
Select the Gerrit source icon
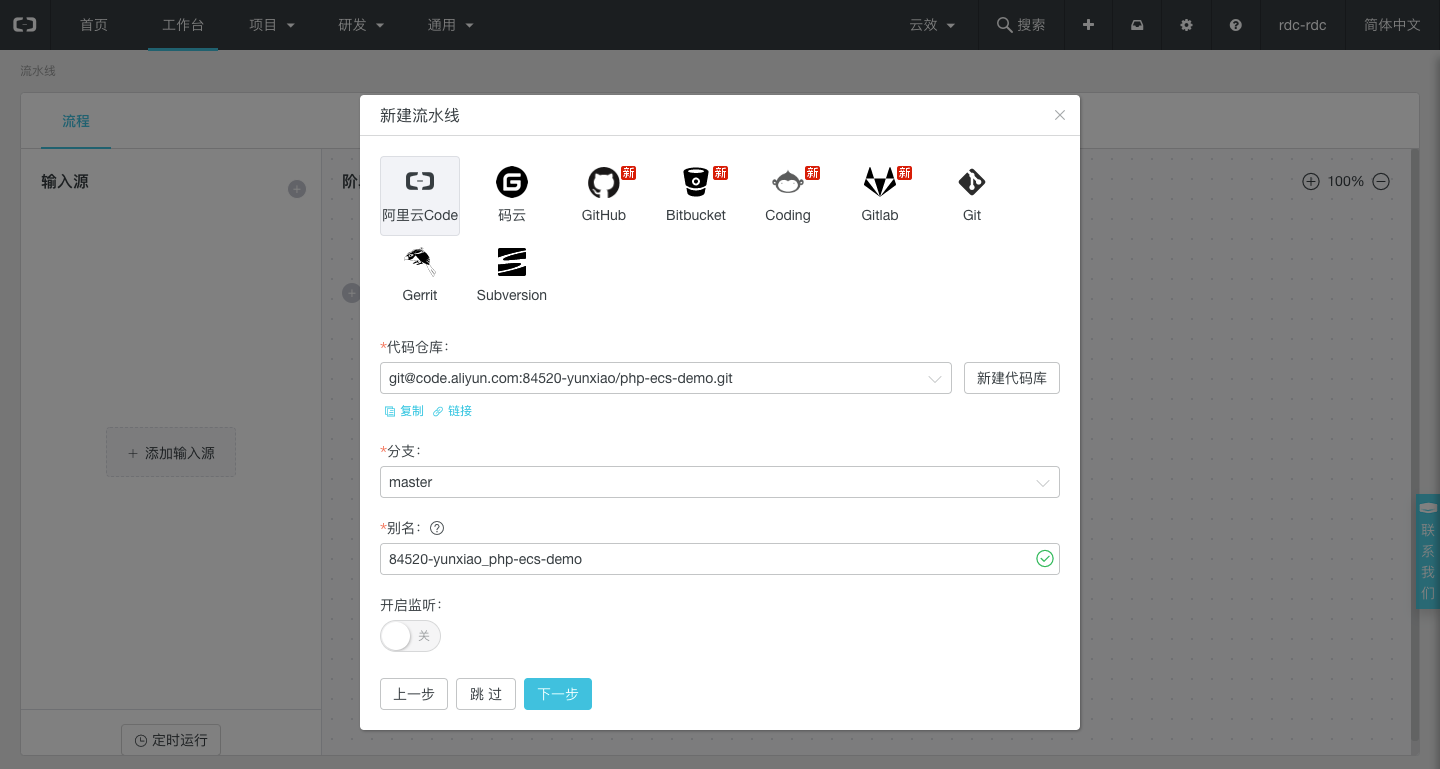click(420, 276)
